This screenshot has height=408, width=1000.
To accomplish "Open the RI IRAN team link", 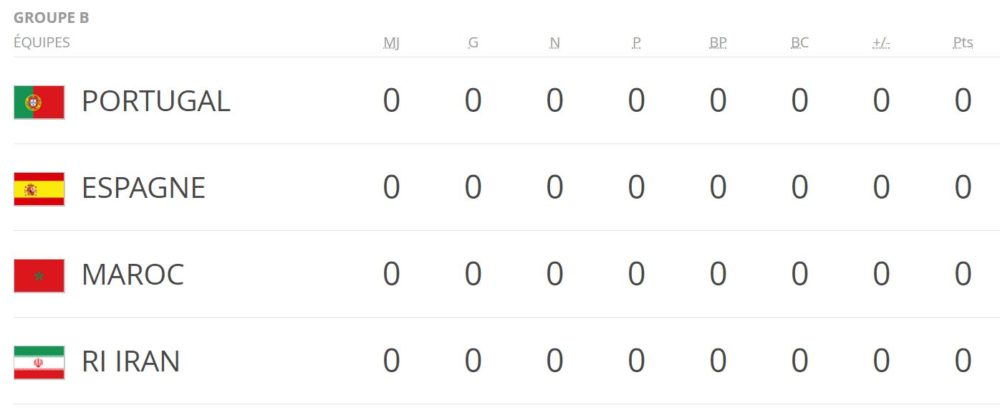I will 131,361.
